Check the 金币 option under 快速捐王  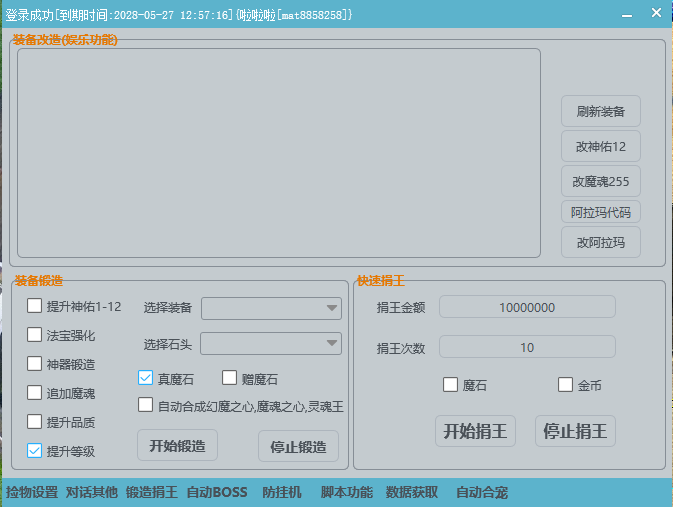coord(566,384)
